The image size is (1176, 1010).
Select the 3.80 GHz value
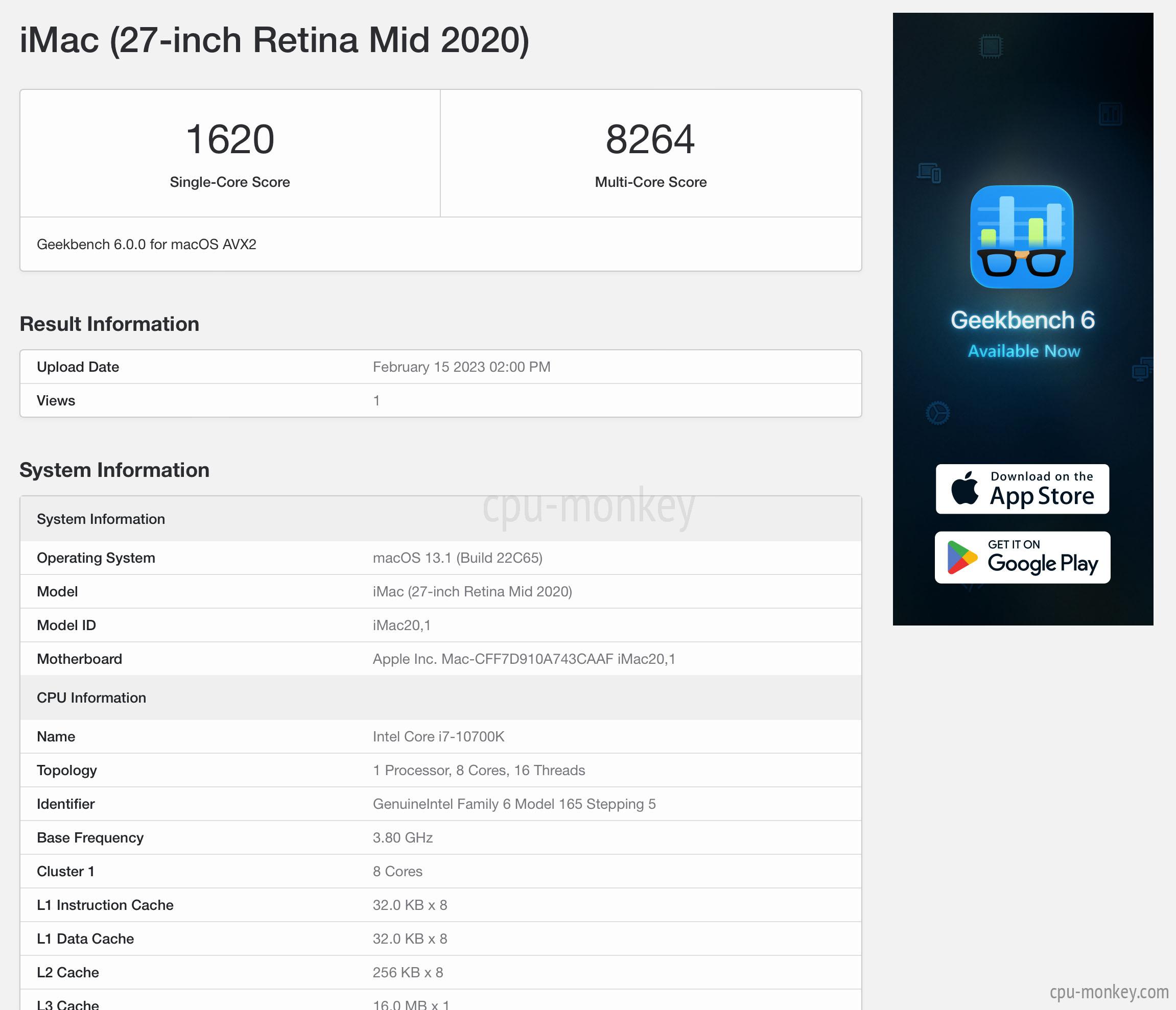(403, 837)
